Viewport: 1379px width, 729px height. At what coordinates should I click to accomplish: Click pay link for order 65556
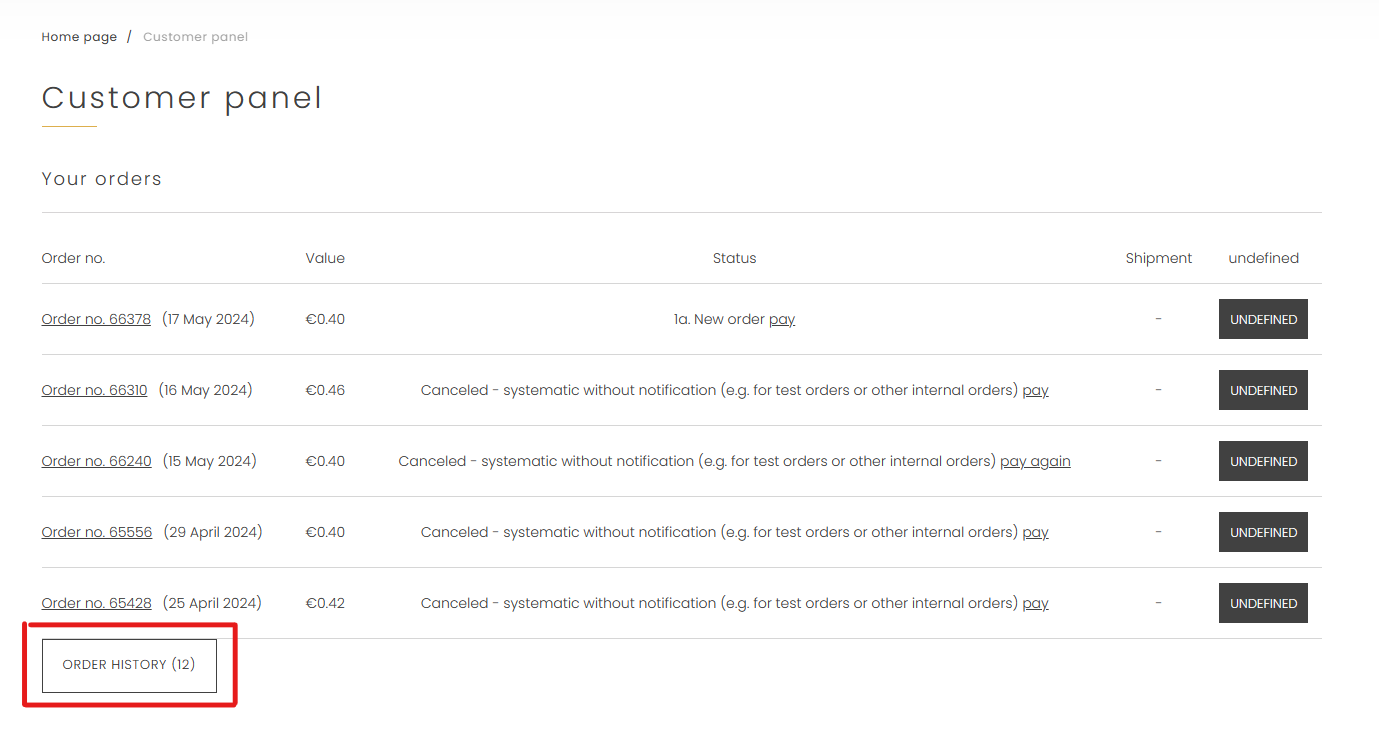tap(1035, 532)
